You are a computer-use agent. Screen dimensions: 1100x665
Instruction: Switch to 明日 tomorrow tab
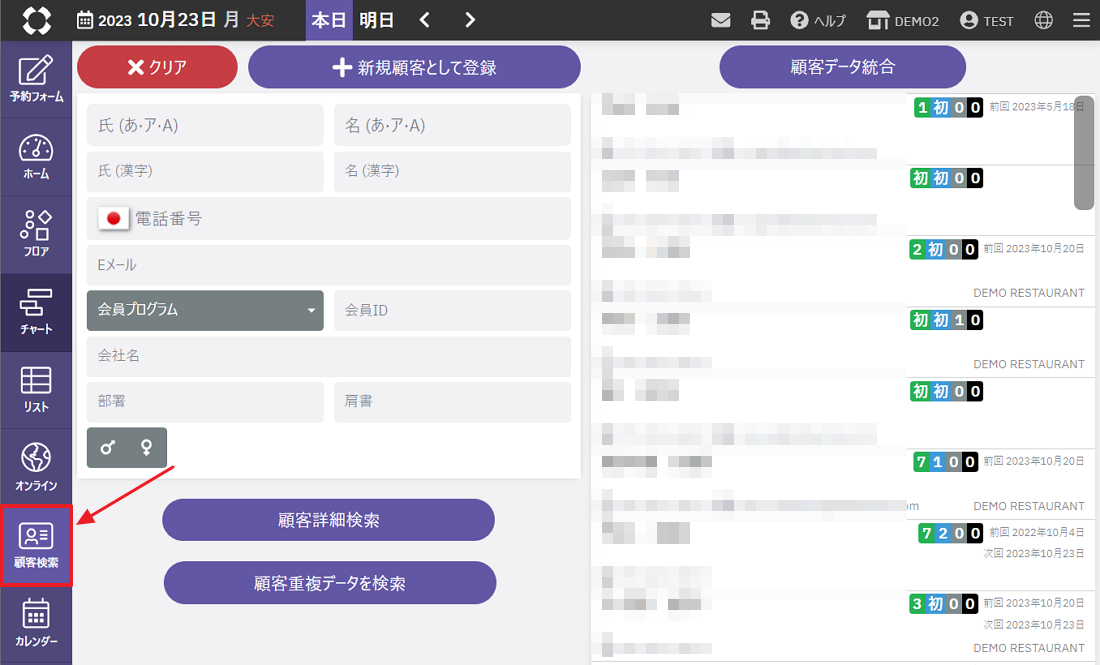(376, 20)
